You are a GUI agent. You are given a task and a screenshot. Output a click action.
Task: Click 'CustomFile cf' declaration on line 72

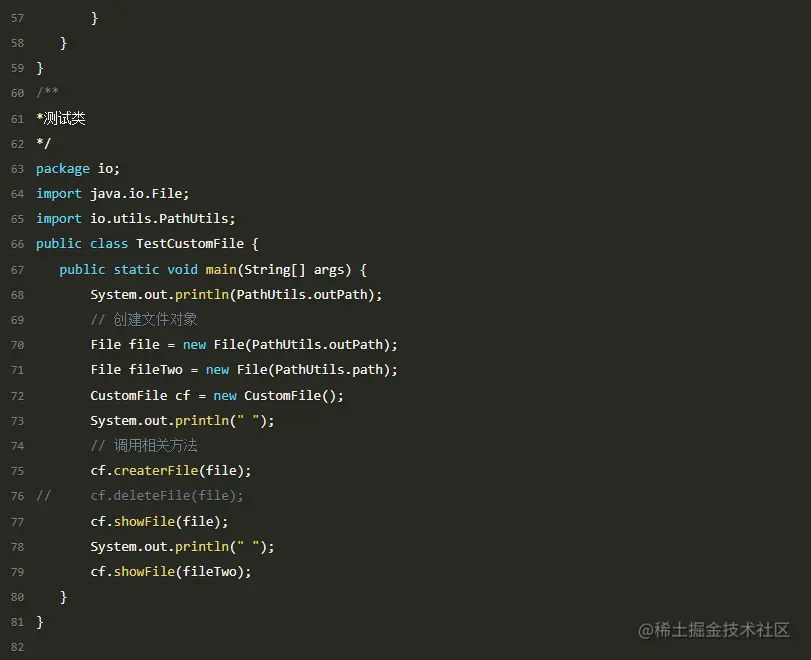[x=140, y=396]
